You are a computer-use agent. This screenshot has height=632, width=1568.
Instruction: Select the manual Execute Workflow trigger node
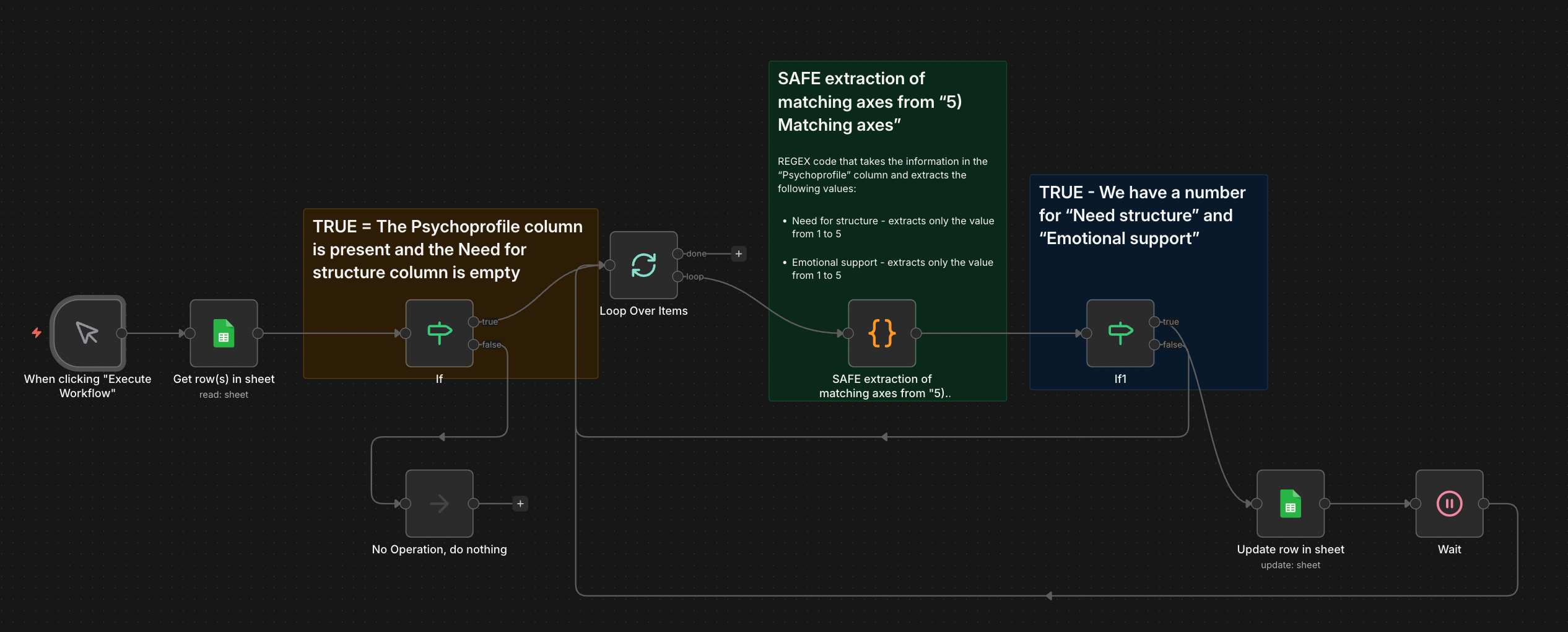(x=87, y=333)
